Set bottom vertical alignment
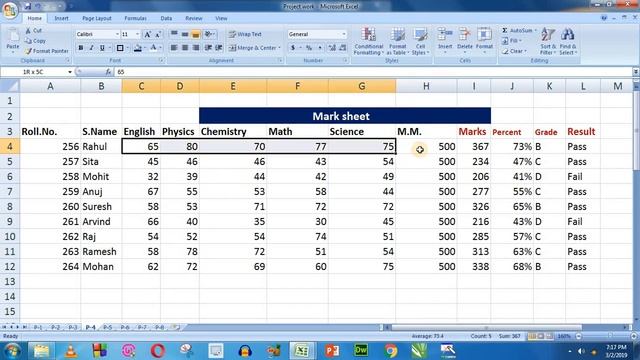640x360 pixels. coord(196,34)
